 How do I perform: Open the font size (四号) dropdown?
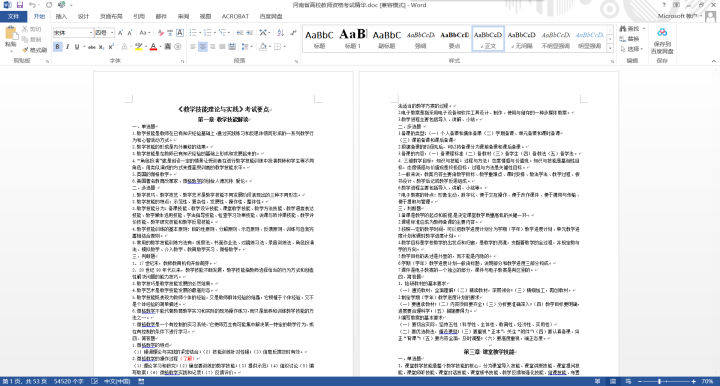pos(112,33)
